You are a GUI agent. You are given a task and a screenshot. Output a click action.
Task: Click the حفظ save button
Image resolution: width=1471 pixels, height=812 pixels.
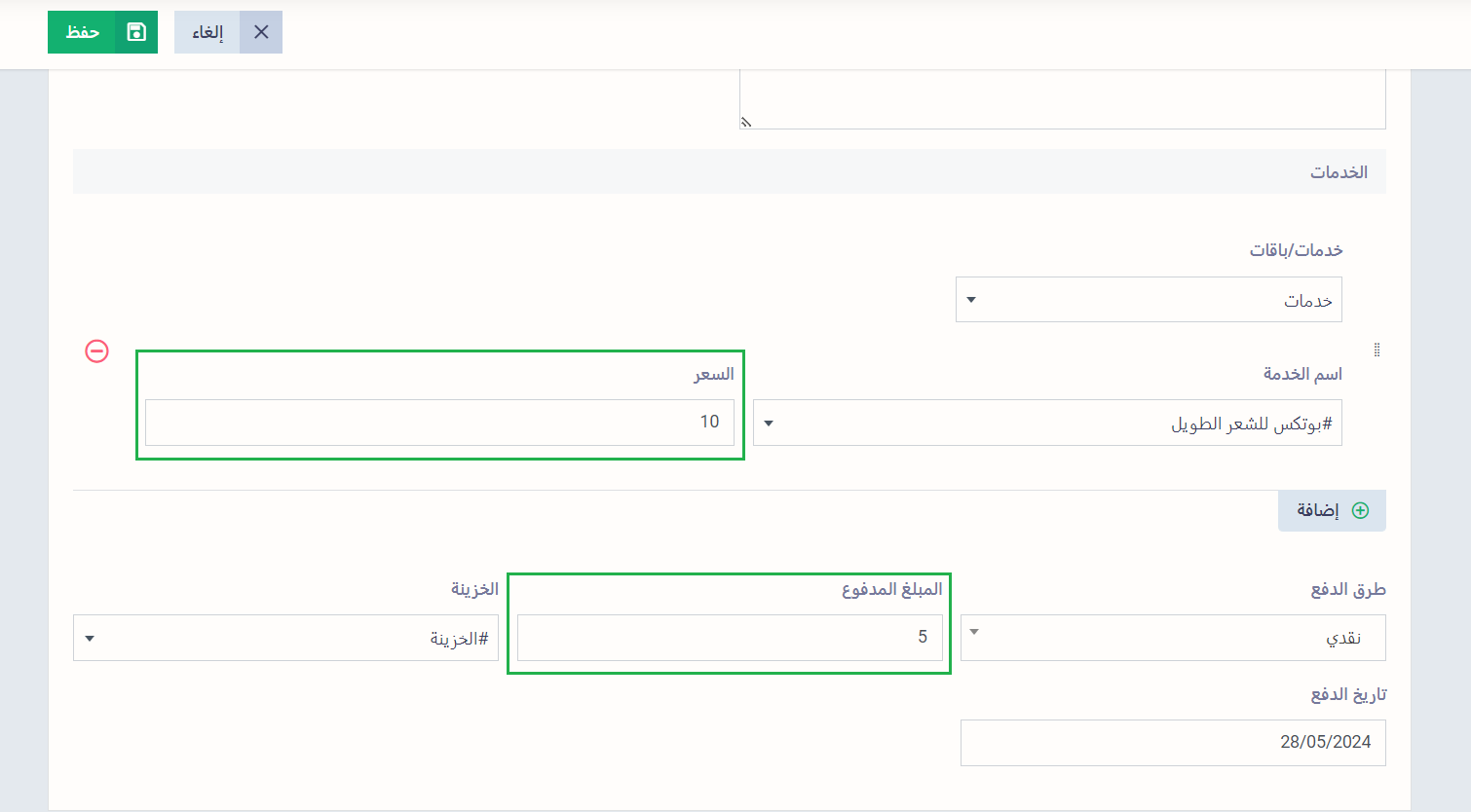point(102,32)
